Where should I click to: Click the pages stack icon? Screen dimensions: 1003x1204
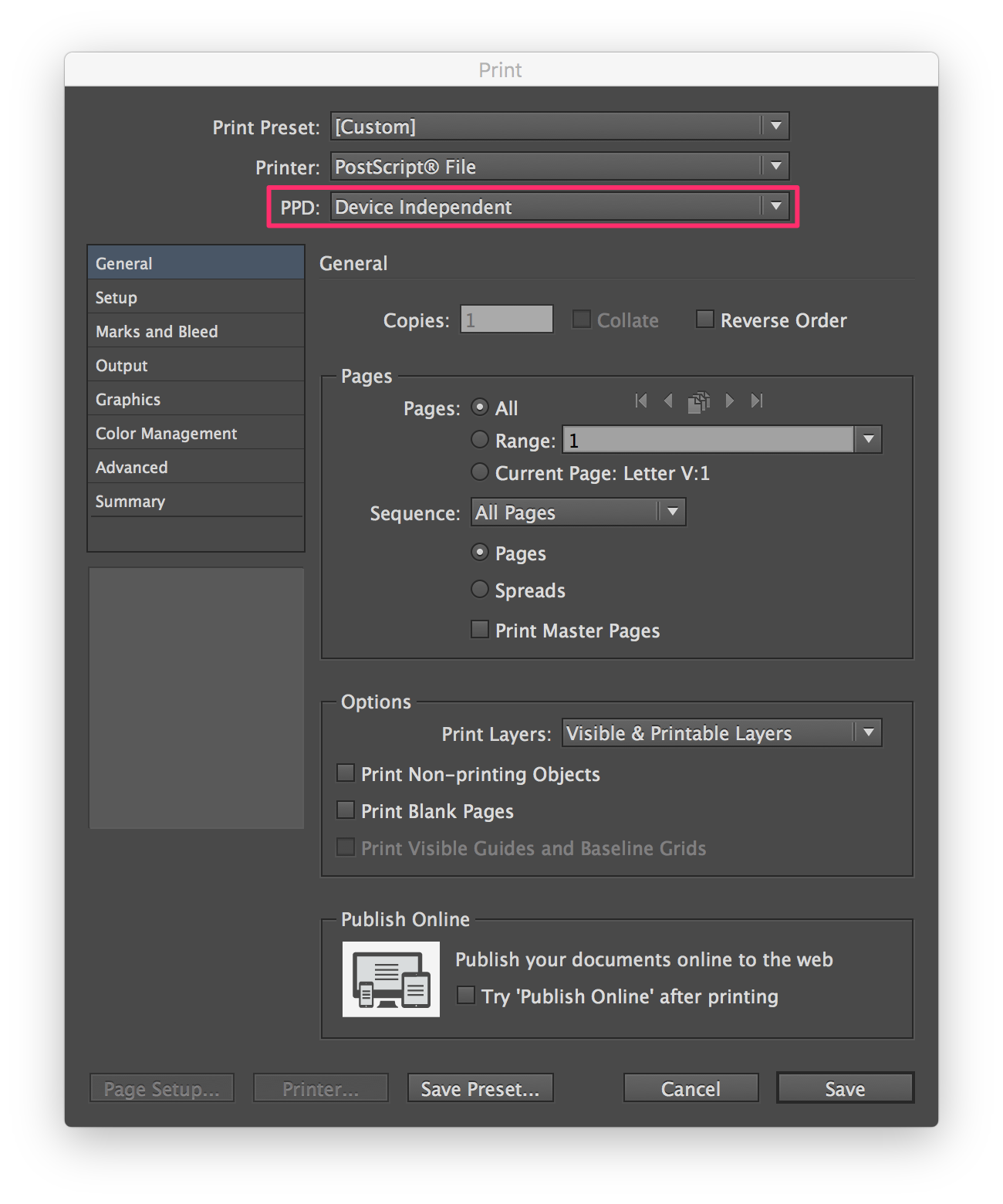(x=699, y=401)
